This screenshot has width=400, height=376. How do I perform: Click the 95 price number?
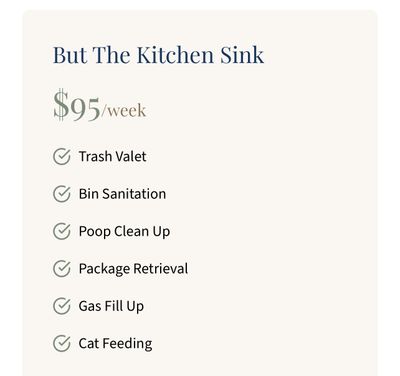tap(86, 109)
